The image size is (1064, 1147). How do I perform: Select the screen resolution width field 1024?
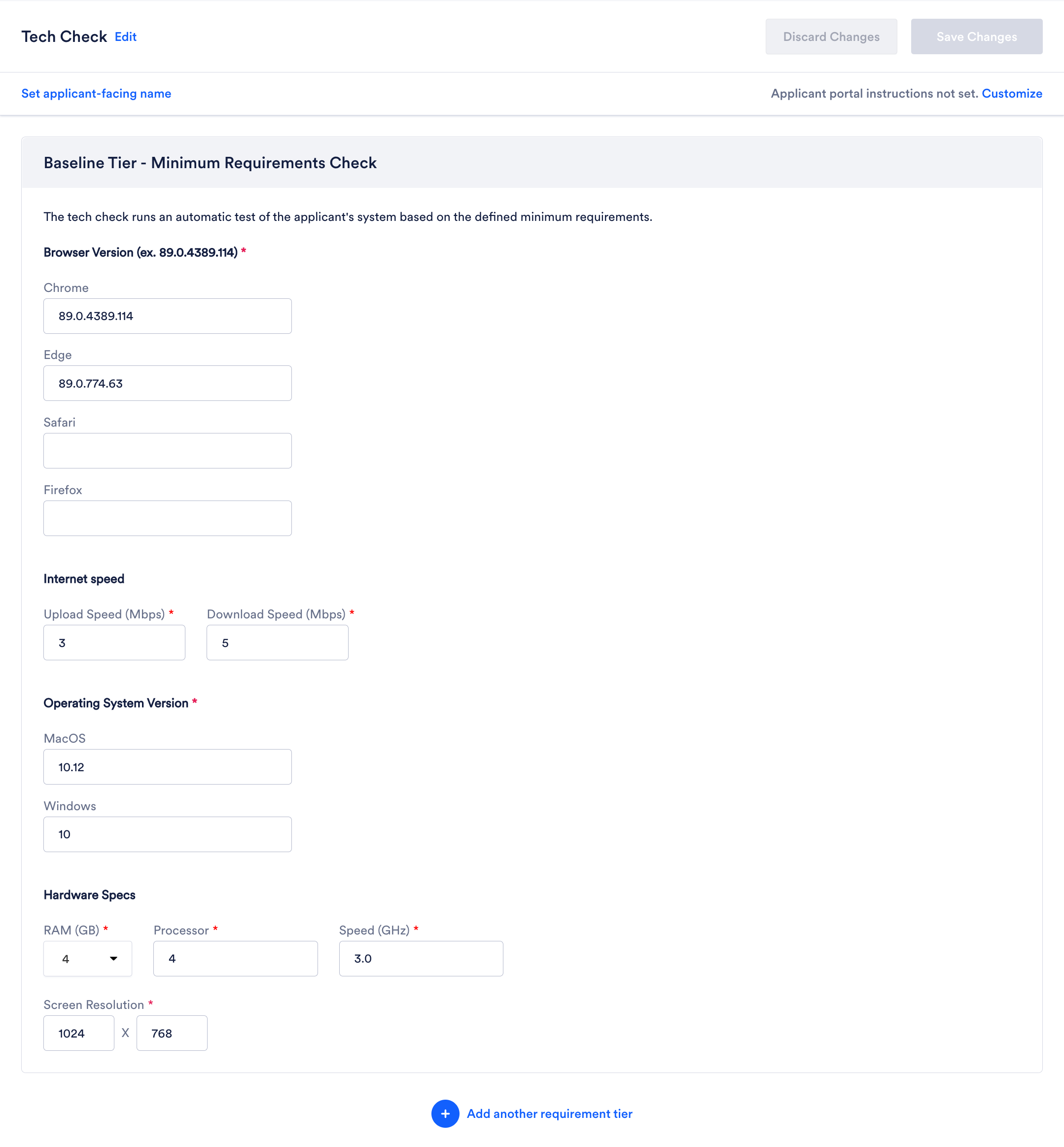point(79,1033)
